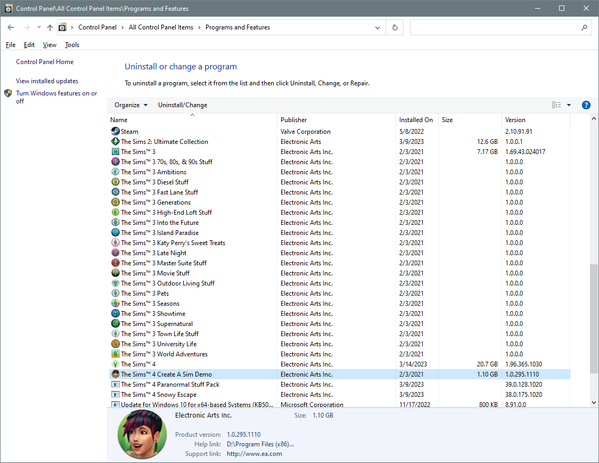Click the Steam program icon
Viewport: 599px width, 463px height.
[x=115, y=131]
